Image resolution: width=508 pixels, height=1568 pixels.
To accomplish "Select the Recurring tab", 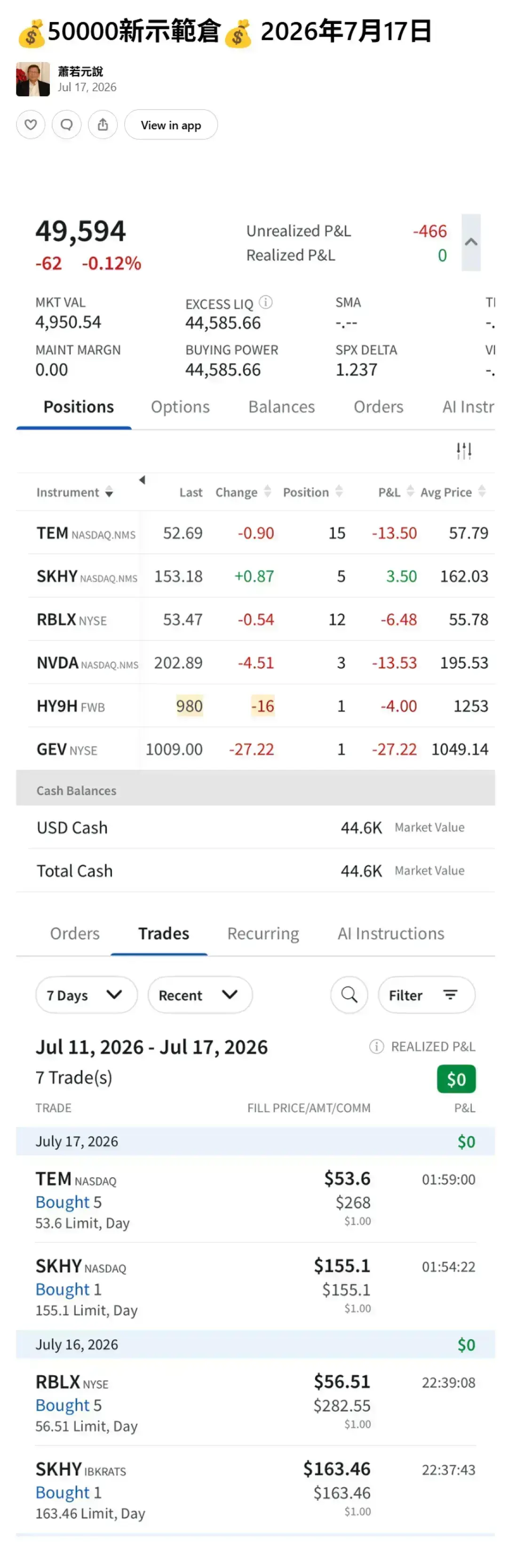I will [263, 933].
